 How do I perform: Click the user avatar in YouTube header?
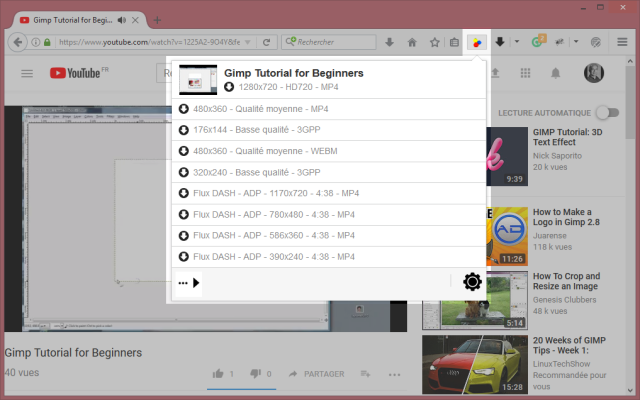[594, 73]
